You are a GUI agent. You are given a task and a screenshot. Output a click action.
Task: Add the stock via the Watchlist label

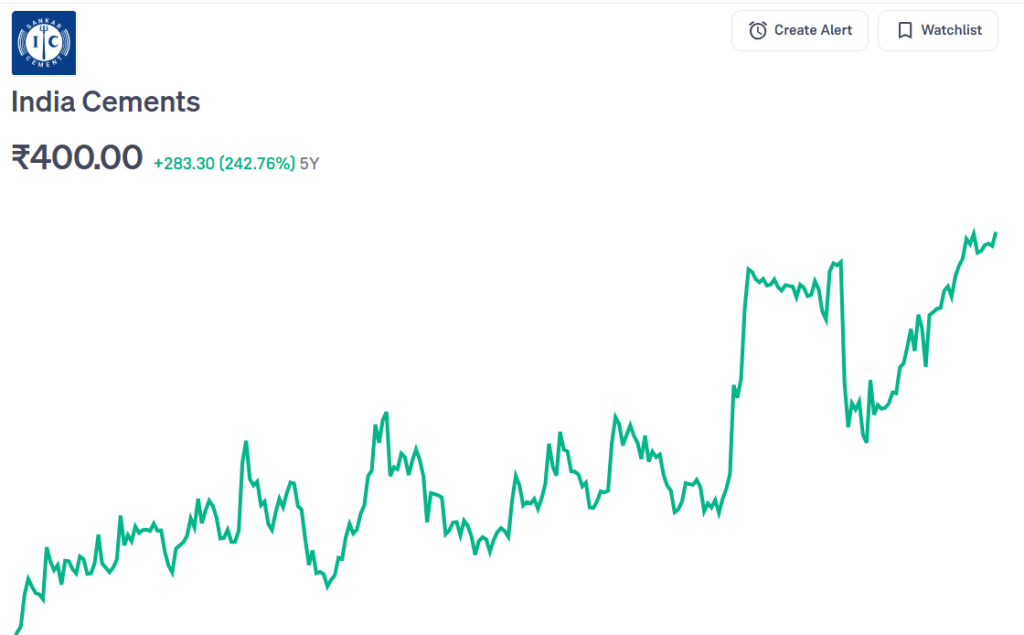(951, 30)
